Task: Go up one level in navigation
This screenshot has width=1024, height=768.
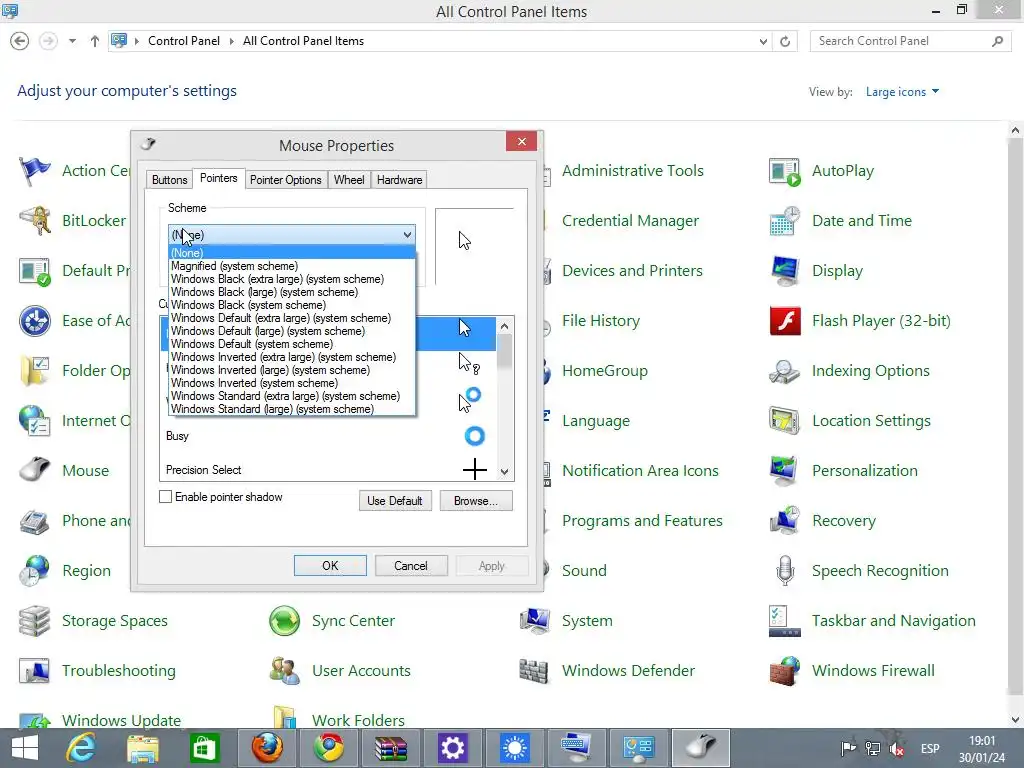Action: 95,41
